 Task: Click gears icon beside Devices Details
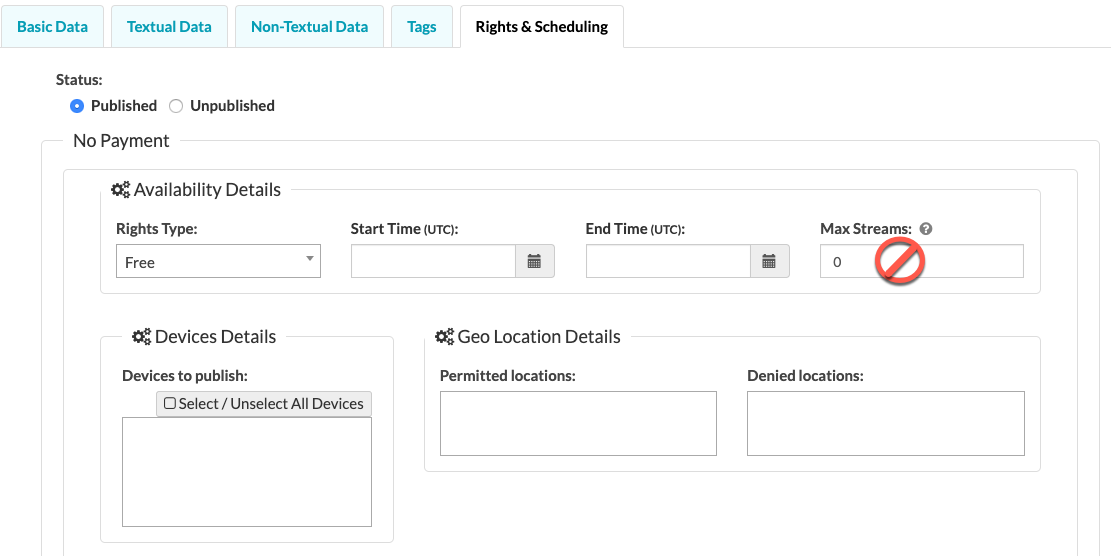pos(142,336)
